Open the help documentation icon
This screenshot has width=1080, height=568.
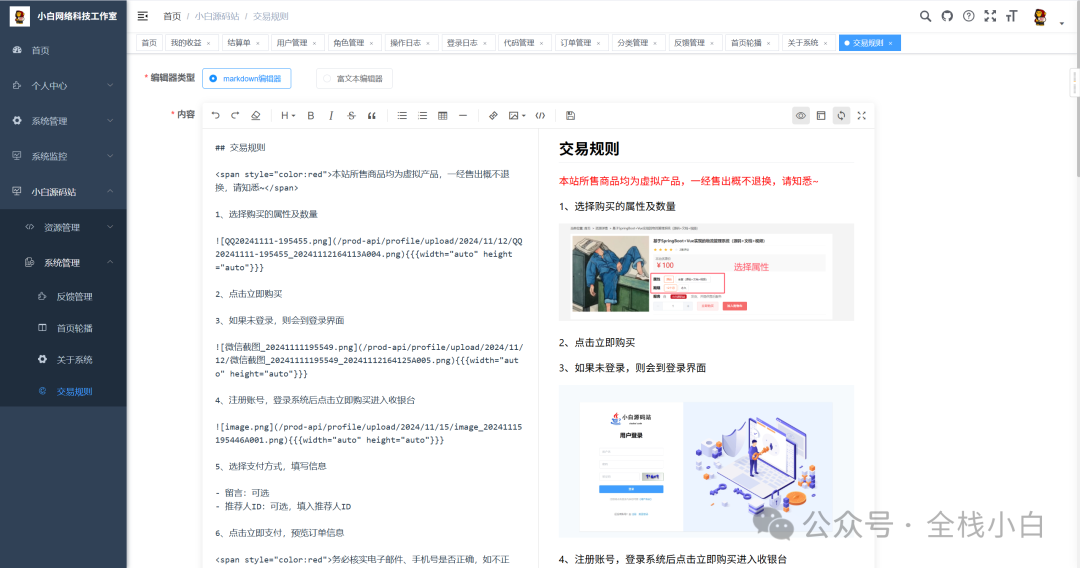coord(969,16)
